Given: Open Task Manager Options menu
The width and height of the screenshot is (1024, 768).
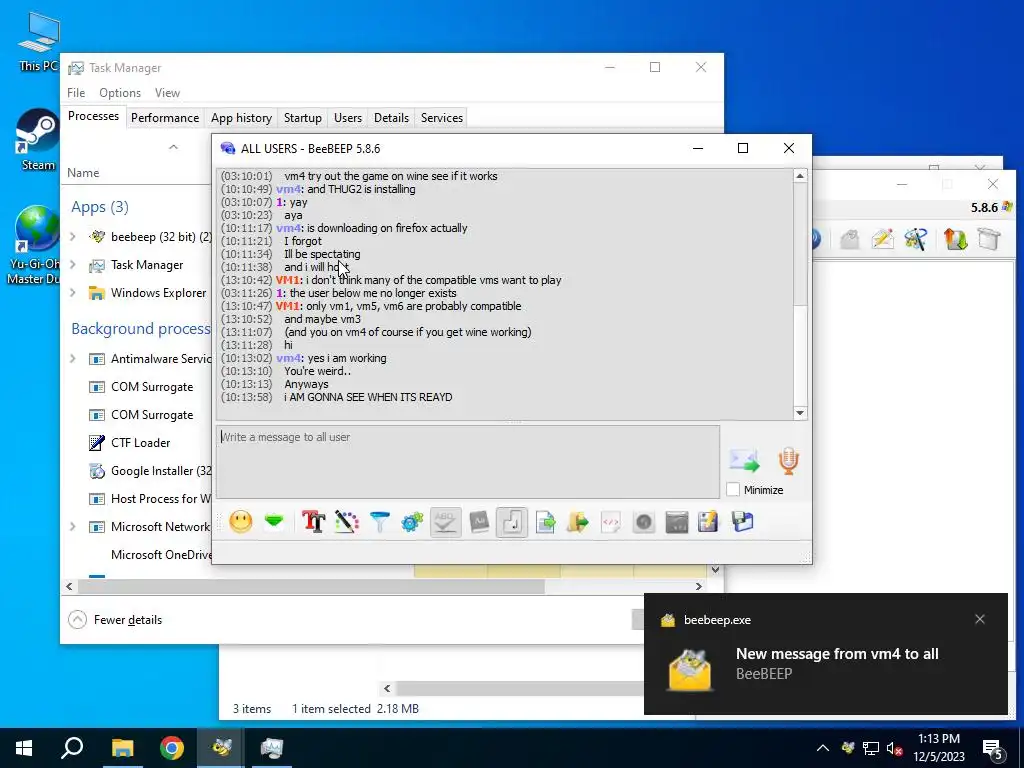Looking at the screenshot, I should (x=120, y=93).
